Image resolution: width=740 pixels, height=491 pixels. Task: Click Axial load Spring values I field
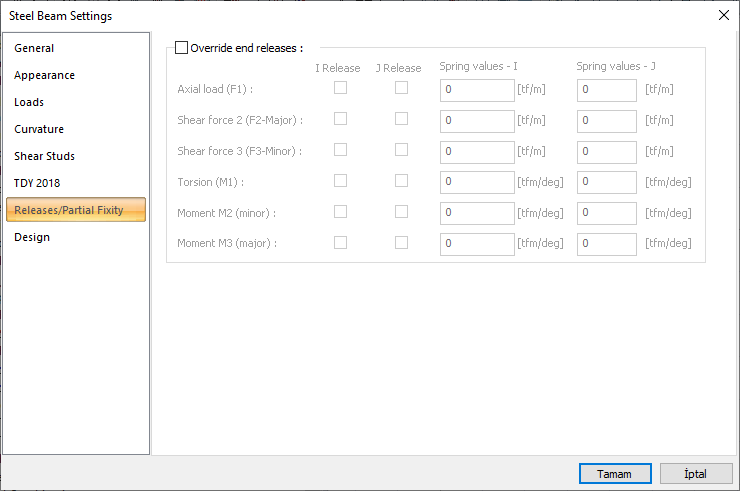pos(477,90)
